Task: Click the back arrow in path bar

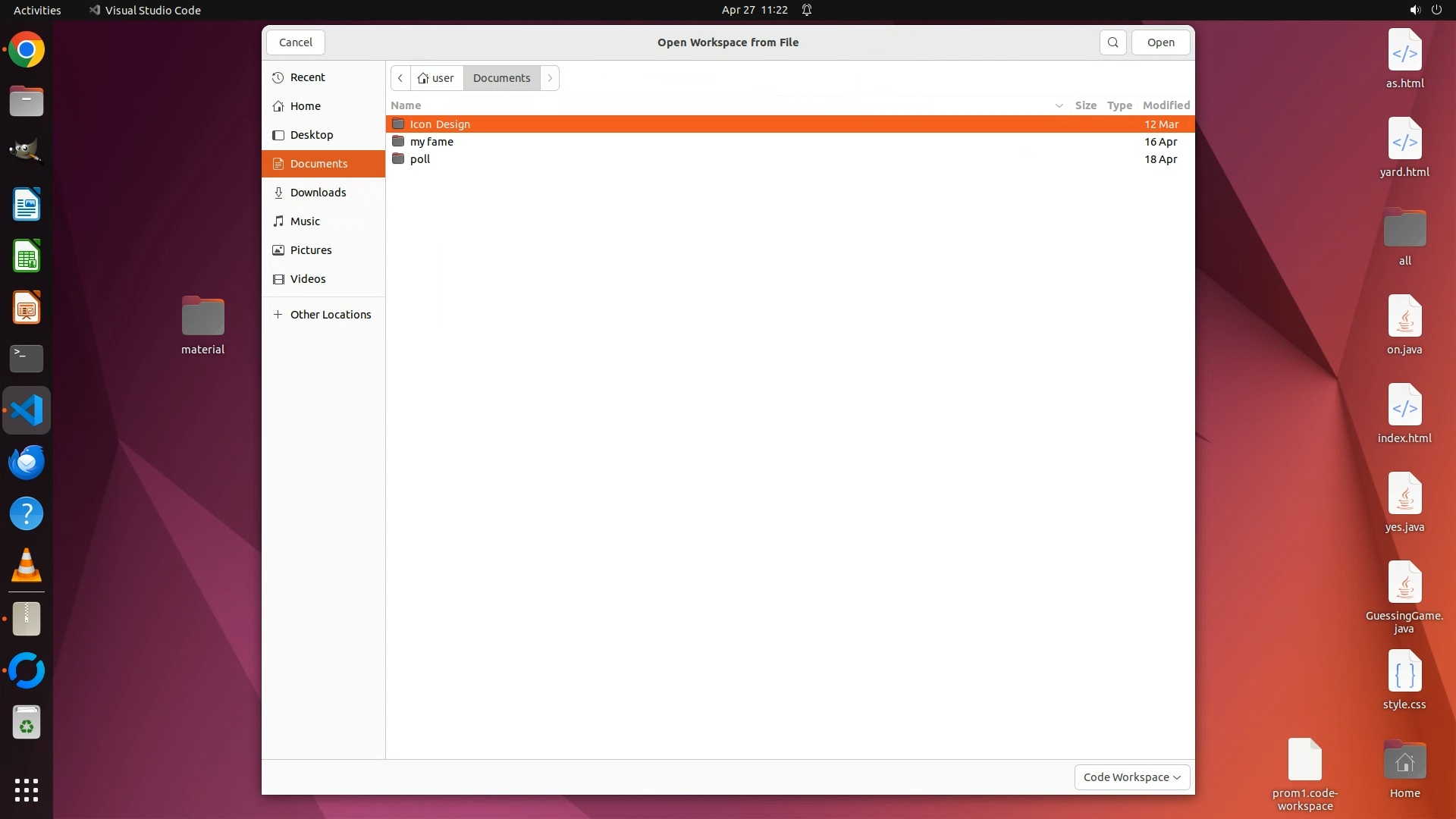Action: pos(400,78)
